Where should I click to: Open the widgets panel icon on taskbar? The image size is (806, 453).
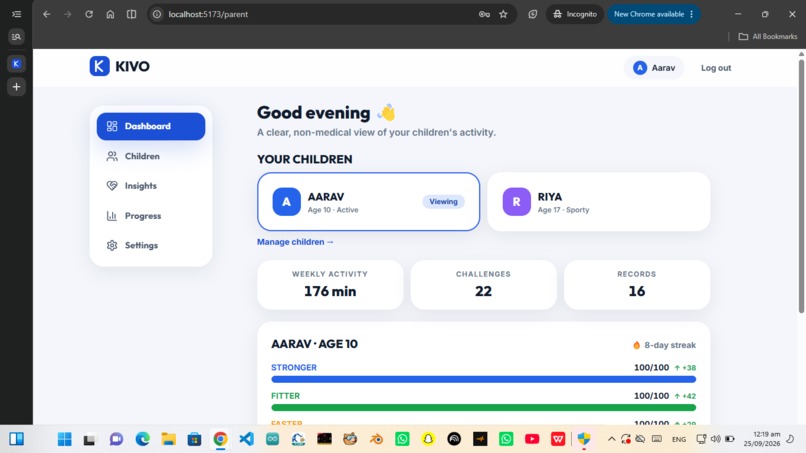pyautogui.click(x=16, y=439)
